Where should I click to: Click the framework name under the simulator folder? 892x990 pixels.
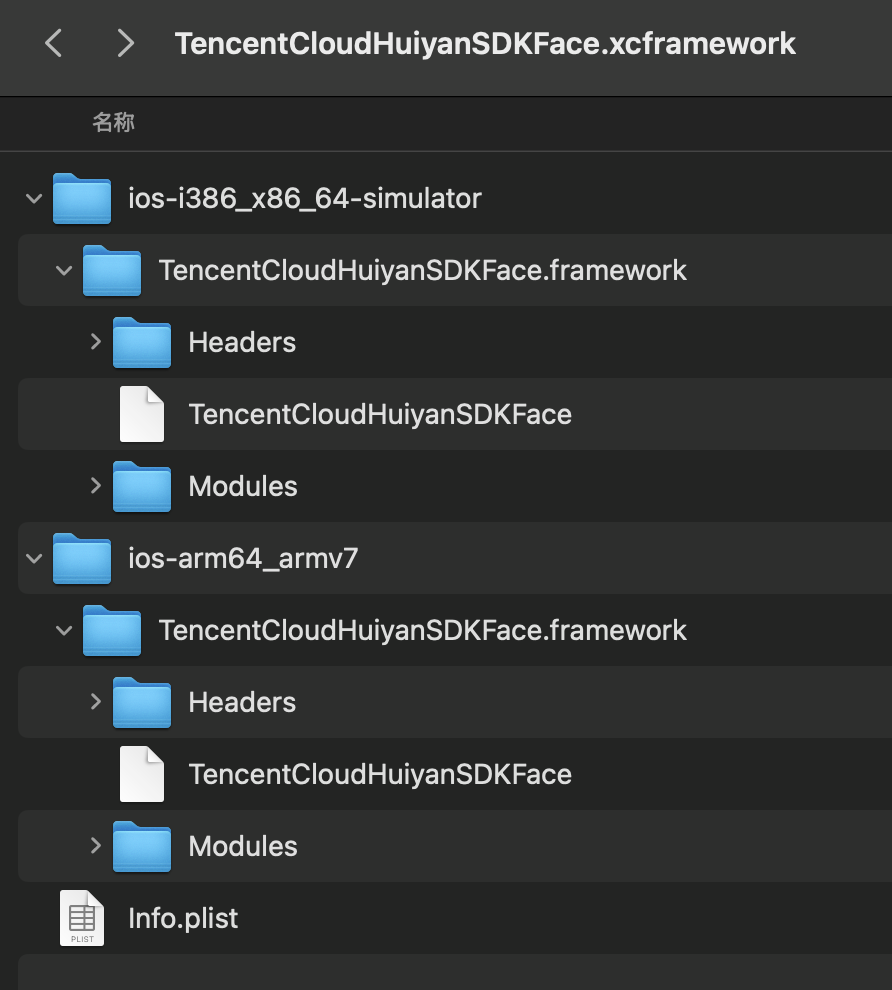pyautogui.click(x=422, y=271)
